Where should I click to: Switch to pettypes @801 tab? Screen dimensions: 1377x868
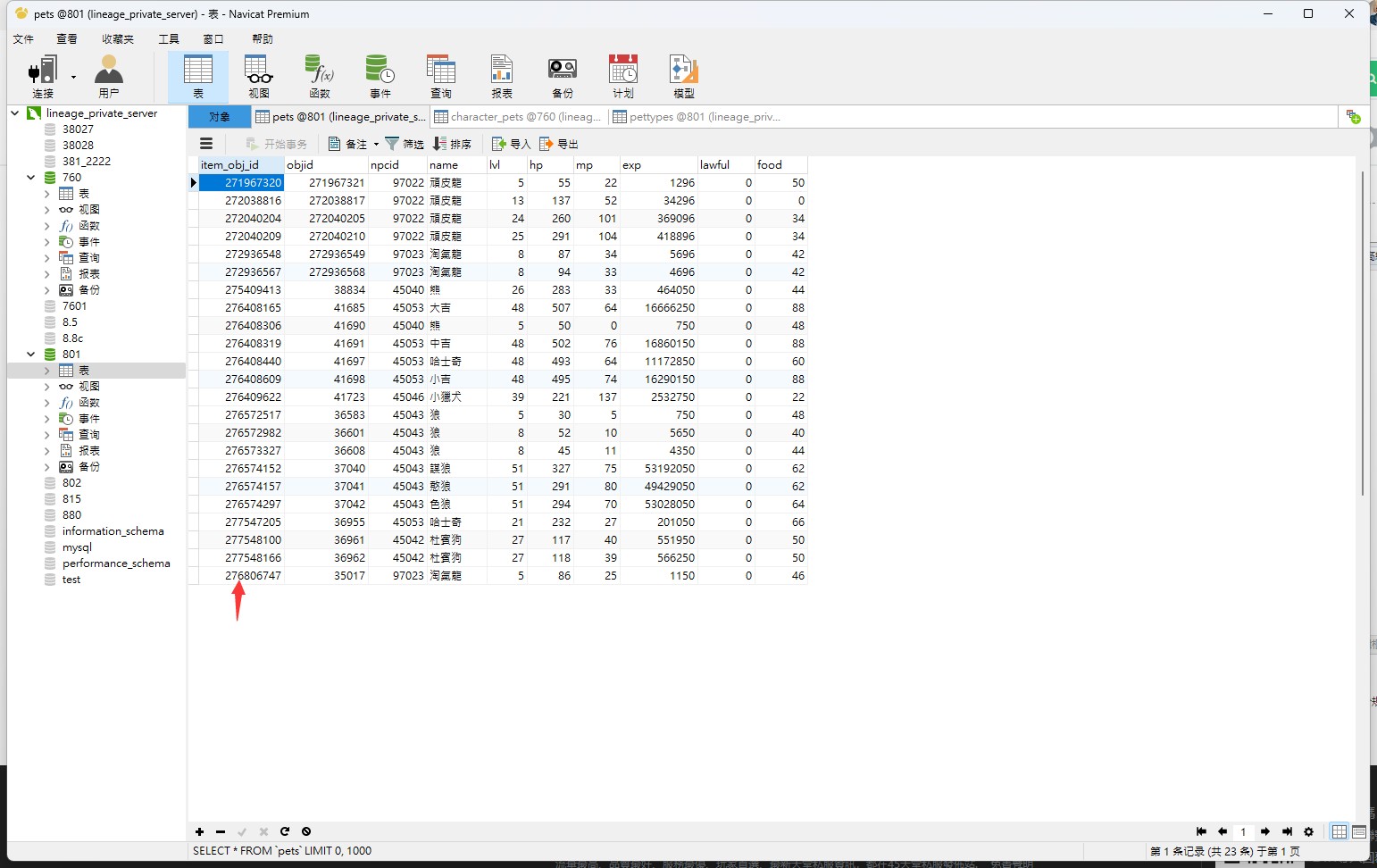tap(697, 117)
